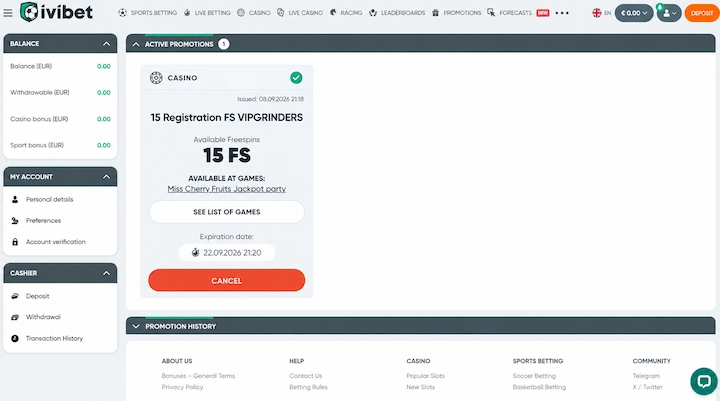
Task: Open the EN language selector
Action: pos(602,13)
